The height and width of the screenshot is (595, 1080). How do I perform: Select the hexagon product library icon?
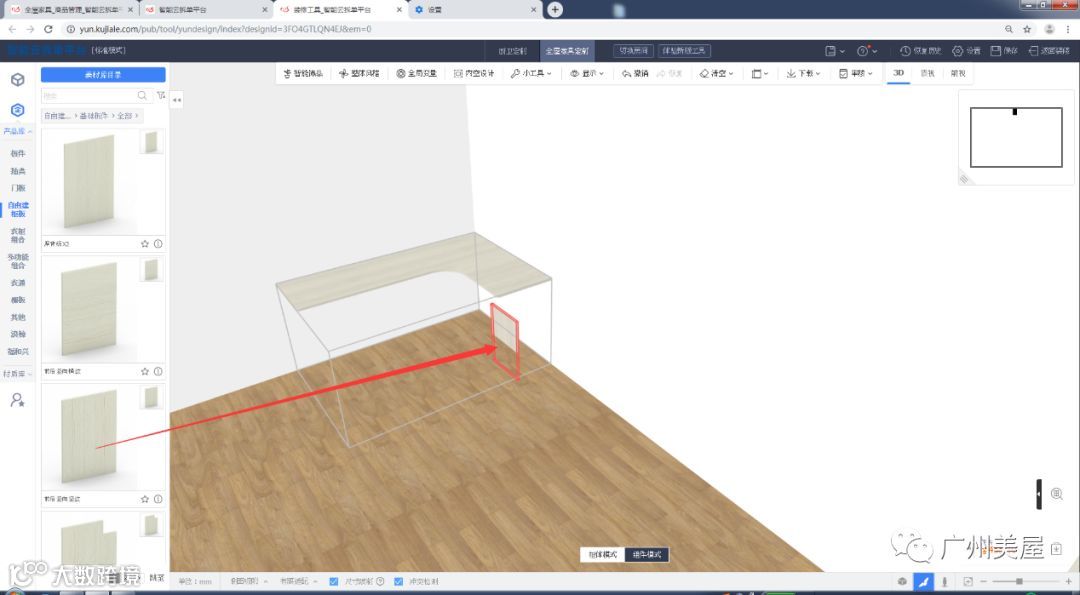tap(18, 110)
